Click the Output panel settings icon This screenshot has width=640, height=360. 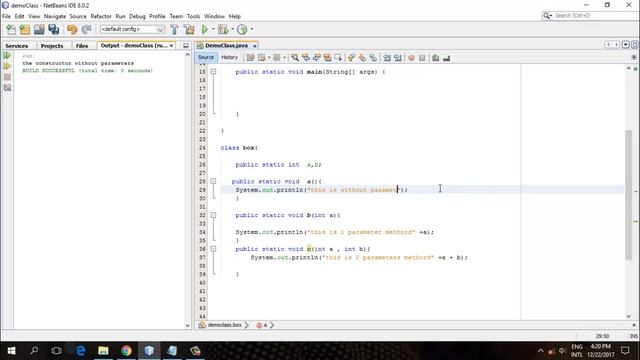tap(7, 88)
